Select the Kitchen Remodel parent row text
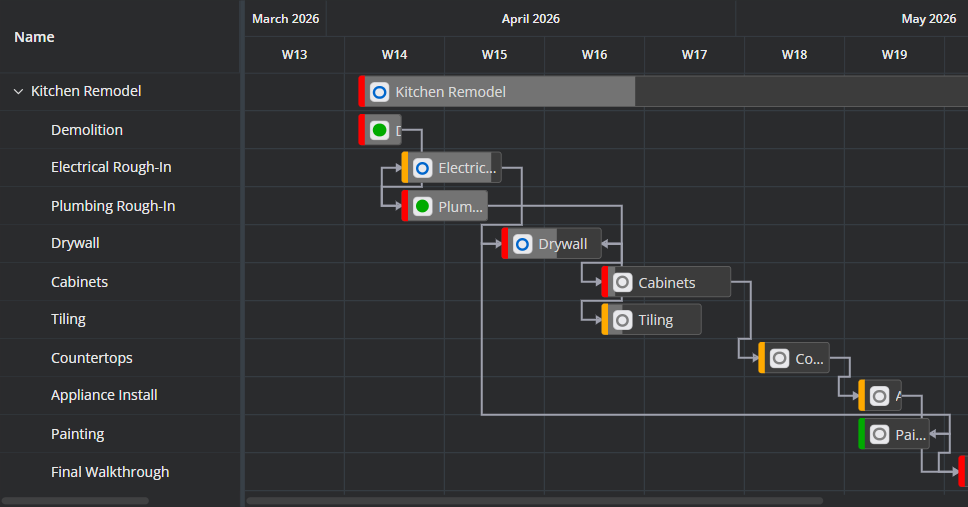The height and width of the screenshot is (507, 968). pyautogui.click(x=86, y=91)
